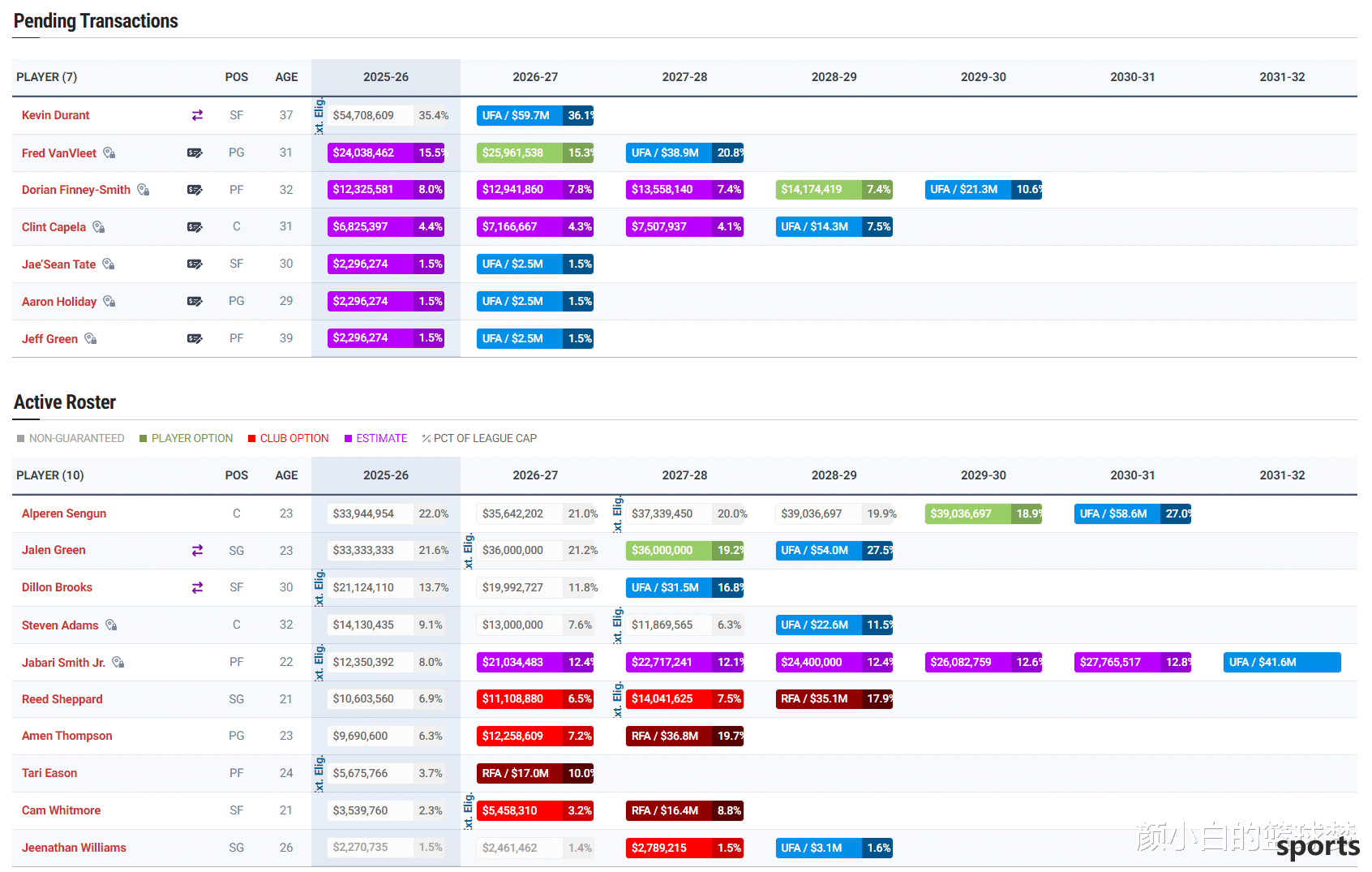Screen dimensions: 1372x872
Task: Click the signing ticket icon in Jeff Green's row
Action: coord(195,338)
